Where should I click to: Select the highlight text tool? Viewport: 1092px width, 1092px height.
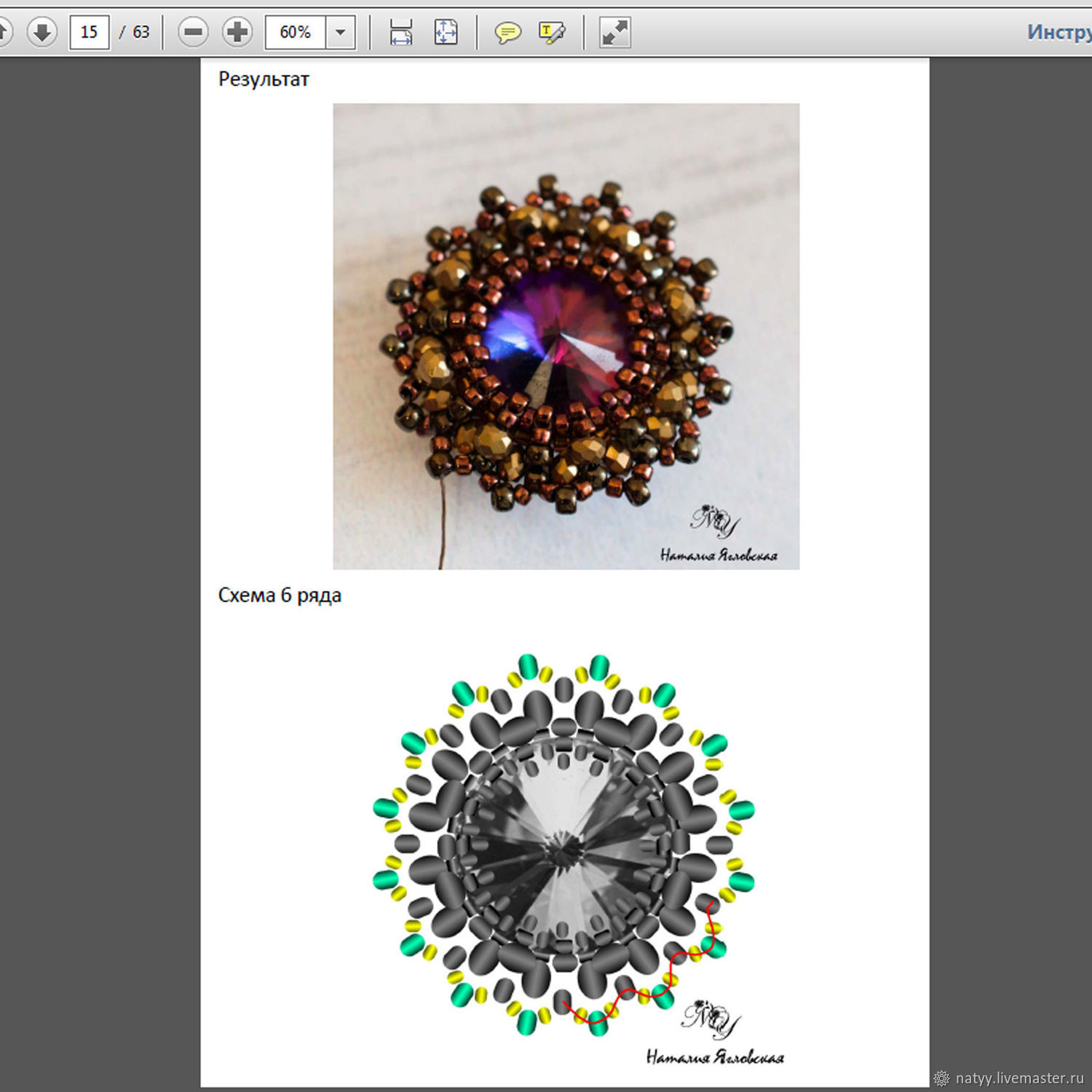click(551, 32)
